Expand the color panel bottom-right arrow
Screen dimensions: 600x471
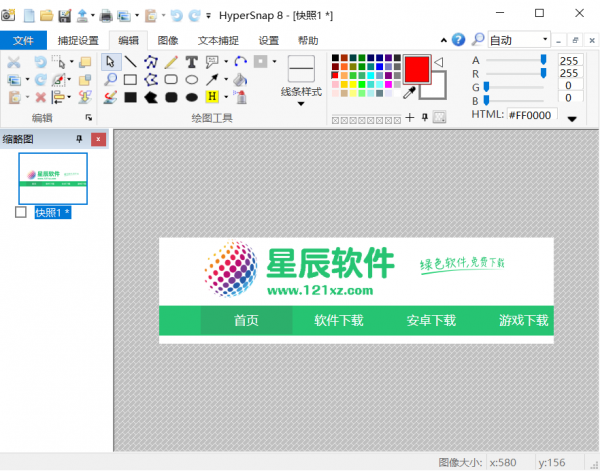(571, 118)
